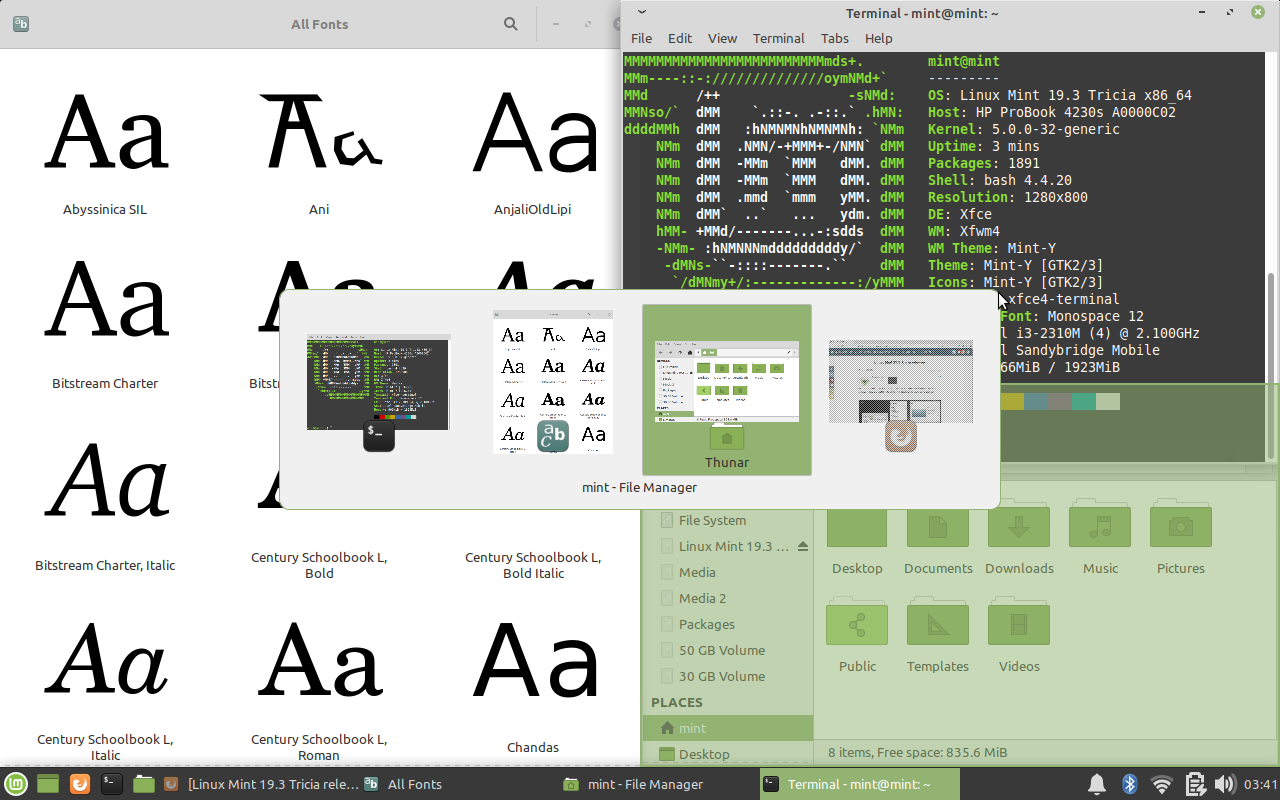Open the volume speaker tray icon
Image resolution: width=1280 pixels, height=800 pixels.
(x=1224, y=784)
